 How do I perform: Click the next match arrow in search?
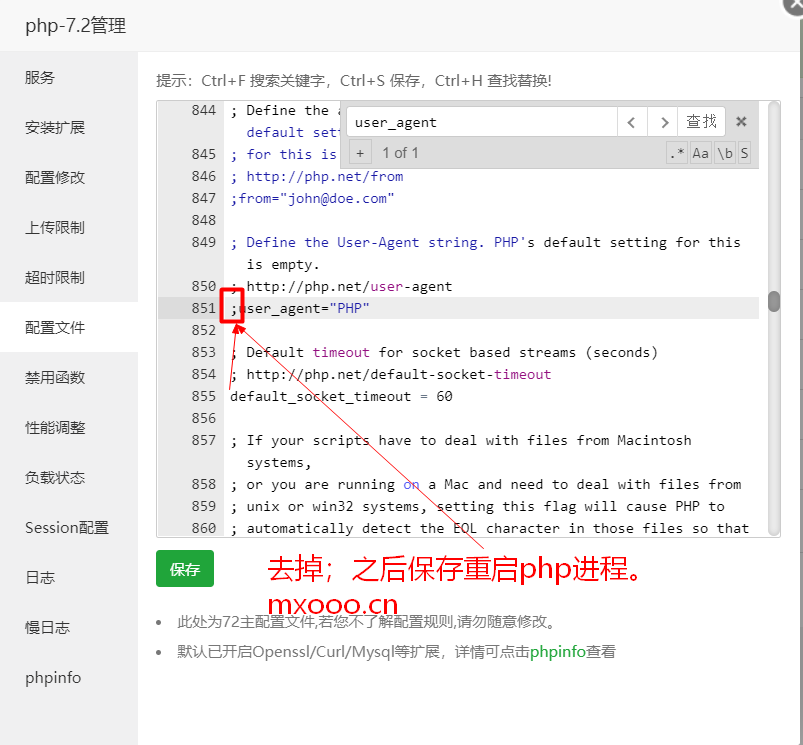[662, 122]
